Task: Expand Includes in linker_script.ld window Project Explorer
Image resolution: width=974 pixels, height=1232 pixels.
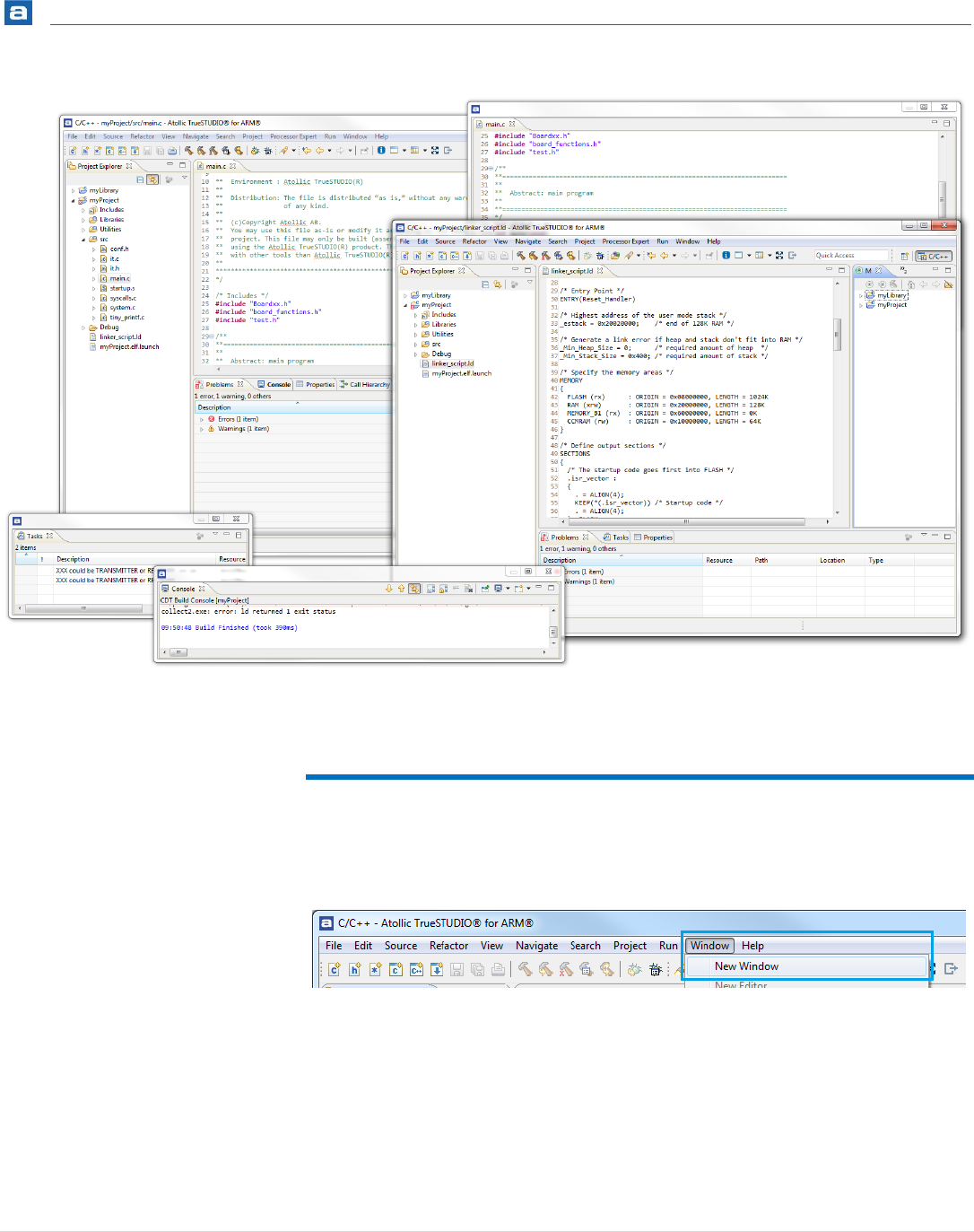Action: (415, 315)
